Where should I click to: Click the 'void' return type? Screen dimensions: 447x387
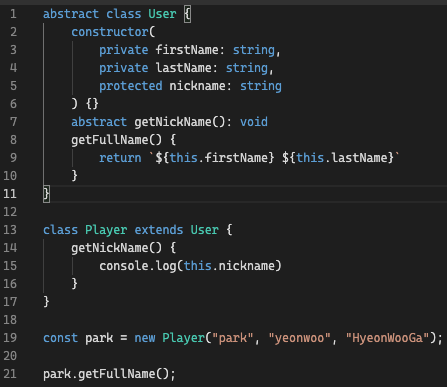point(254,122)
